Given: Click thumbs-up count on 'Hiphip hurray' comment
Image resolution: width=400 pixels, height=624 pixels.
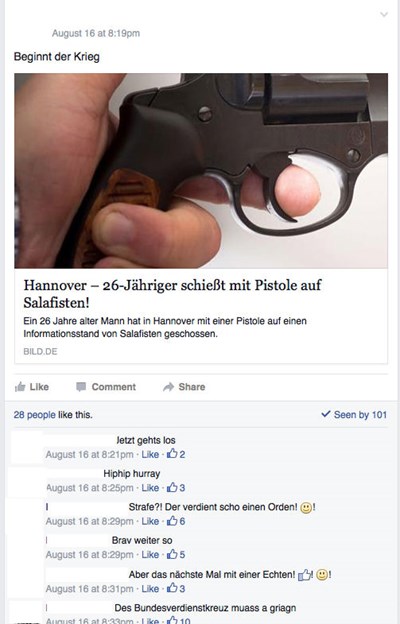Looking at the screenshot, I should click(176, 488).
